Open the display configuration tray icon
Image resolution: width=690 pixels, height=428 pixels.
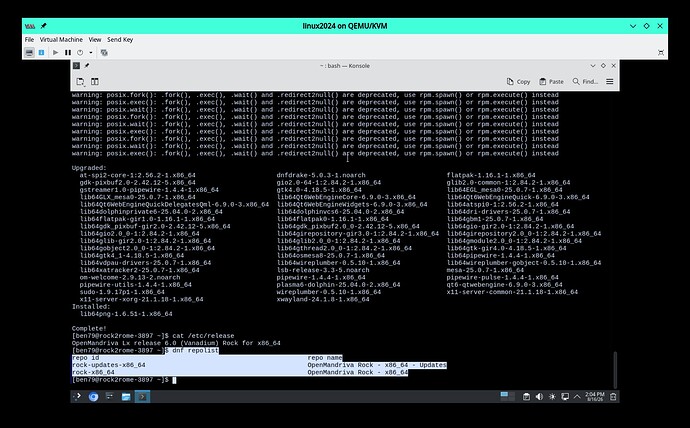(565, 396)
